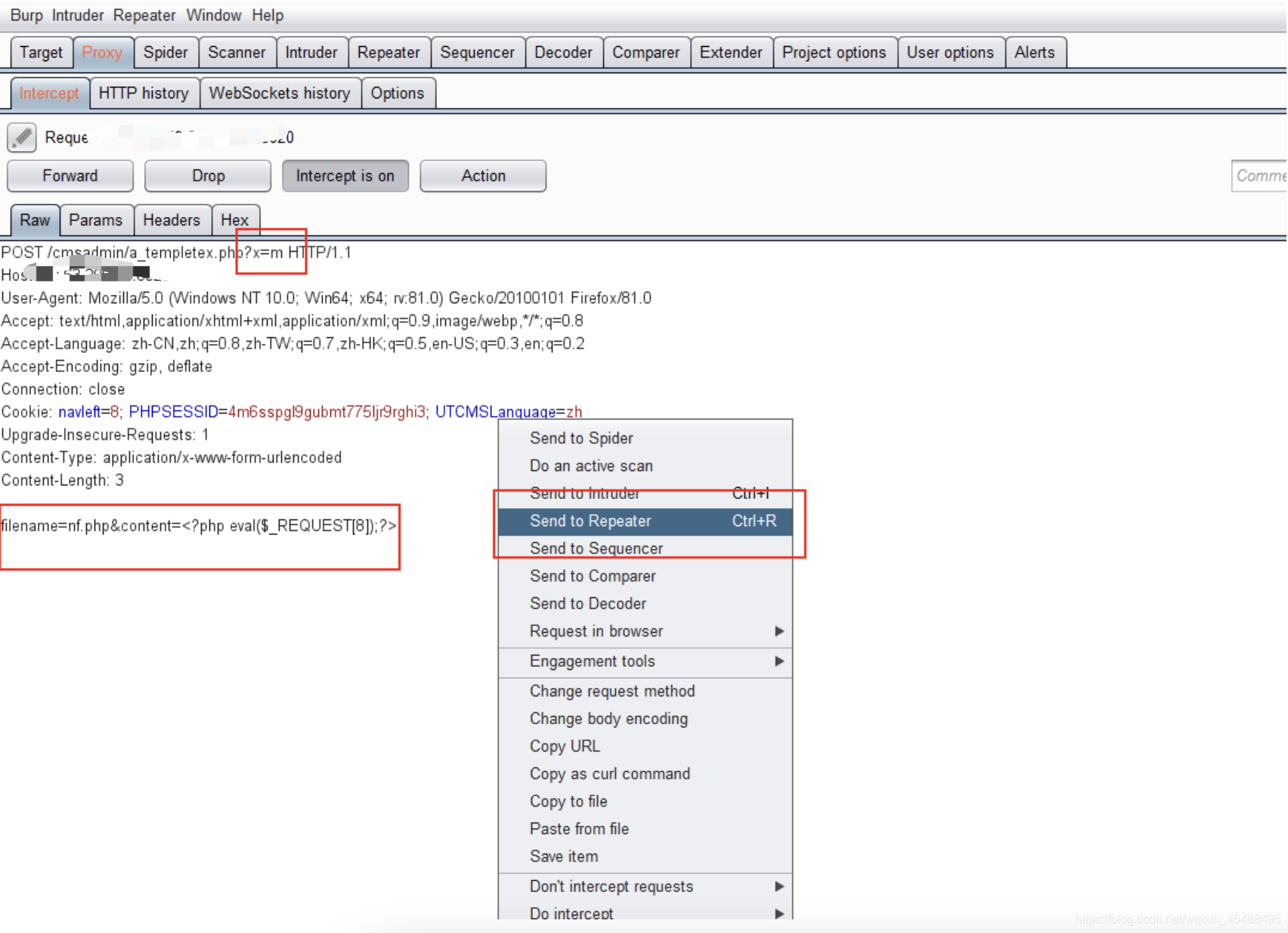Select the Raw request view tab
The image size is (1288, 933).
pyautogui.click(x=35, y=220)
